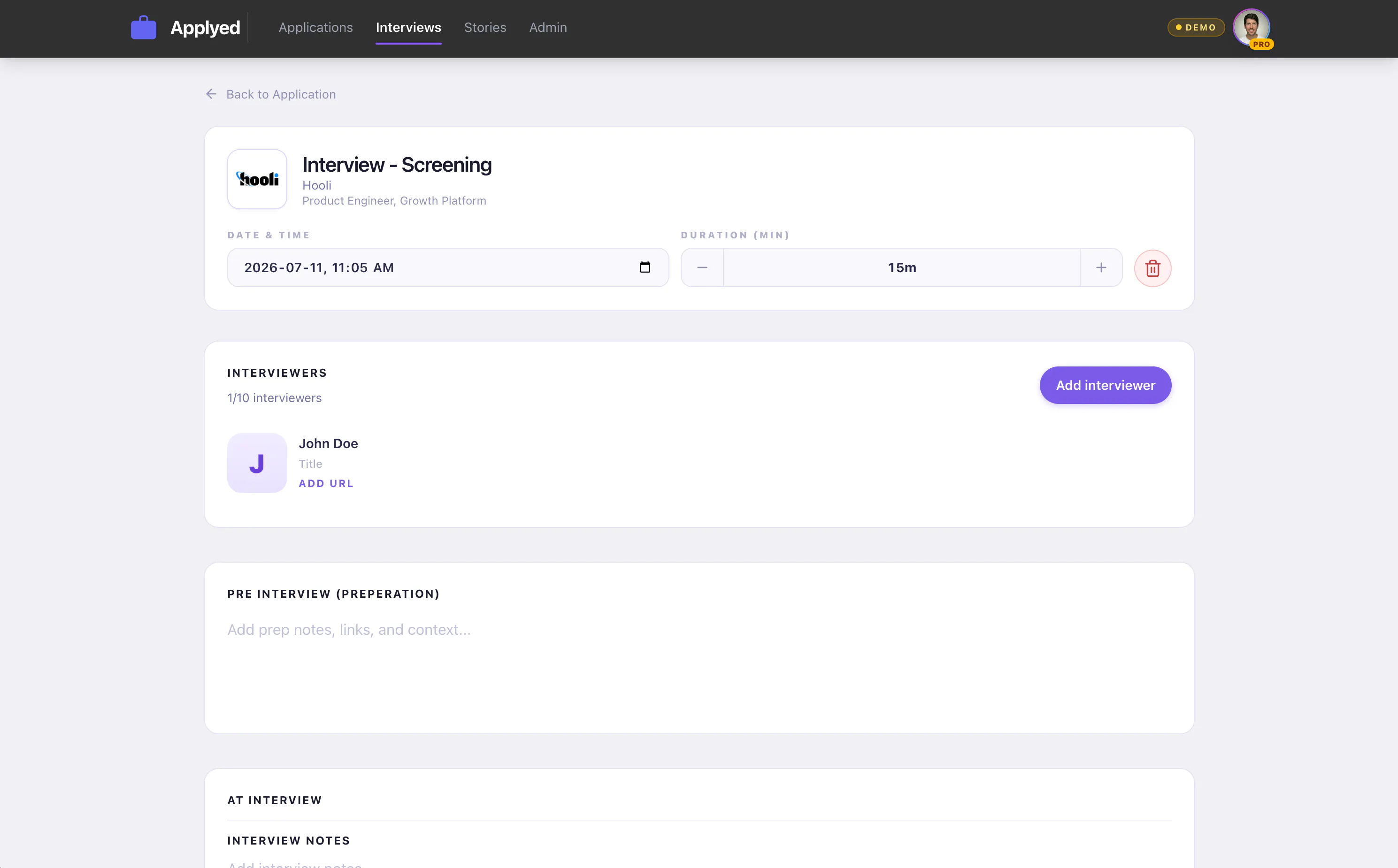
Task: Click the date and time input field
Action: (448, 267)
